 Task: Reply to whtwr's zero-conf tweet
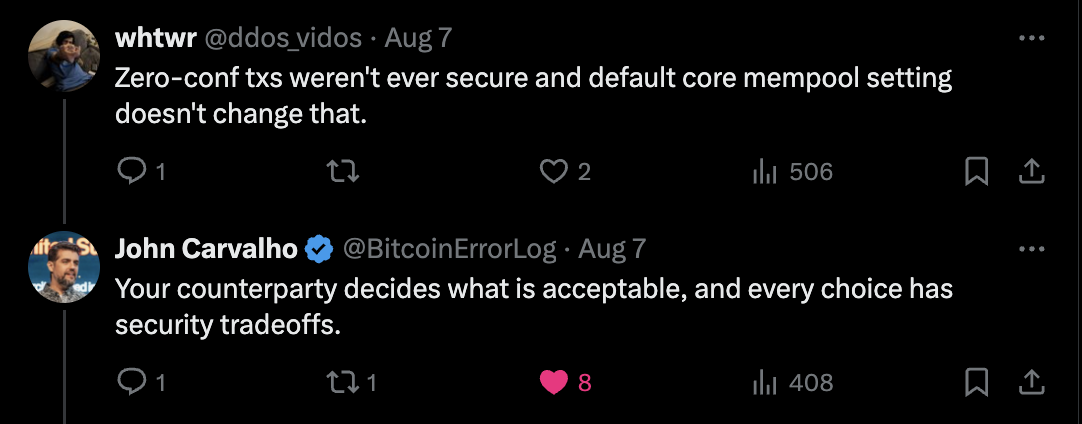(x=131, y=172)
